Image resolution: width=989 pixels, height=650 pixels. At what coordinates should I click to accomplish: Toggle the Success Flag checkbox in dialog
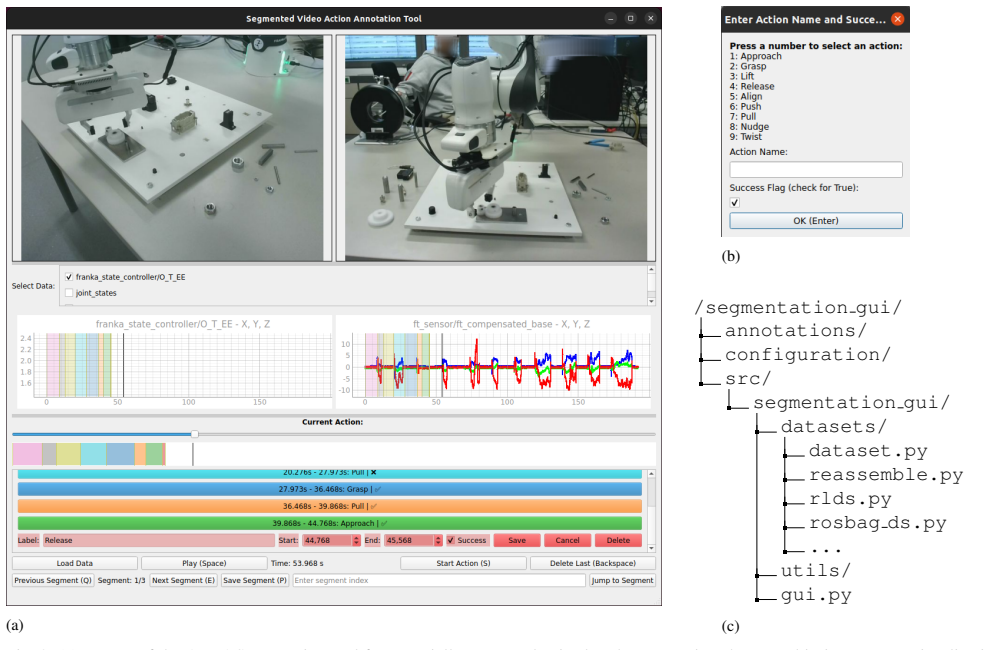734,202
